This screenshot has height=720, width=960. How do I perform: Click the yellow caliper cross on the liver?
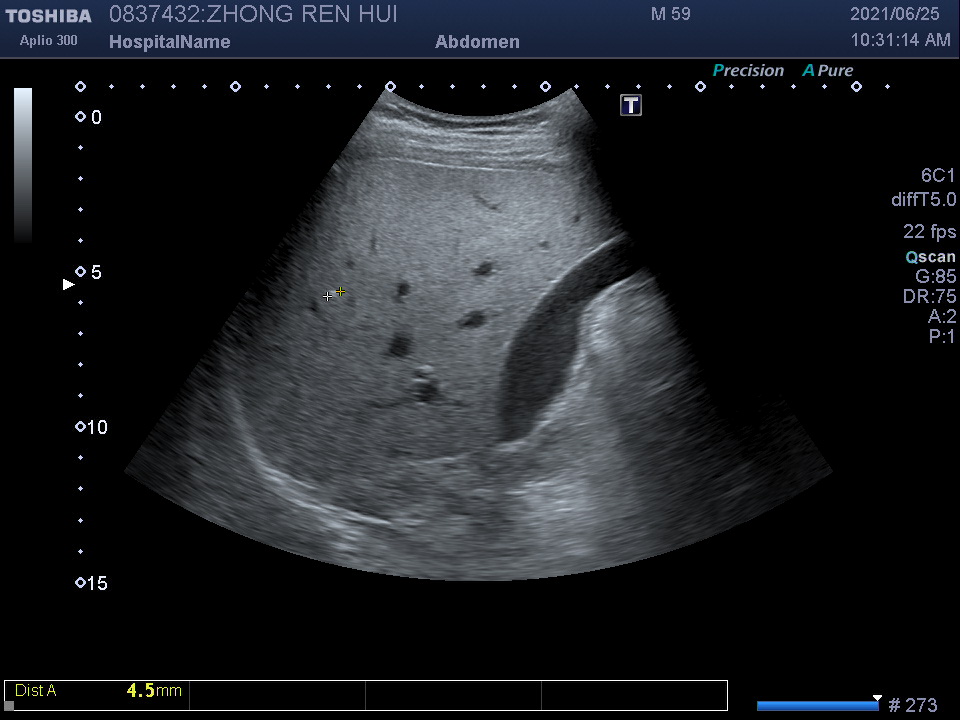(x=341, y=292)
